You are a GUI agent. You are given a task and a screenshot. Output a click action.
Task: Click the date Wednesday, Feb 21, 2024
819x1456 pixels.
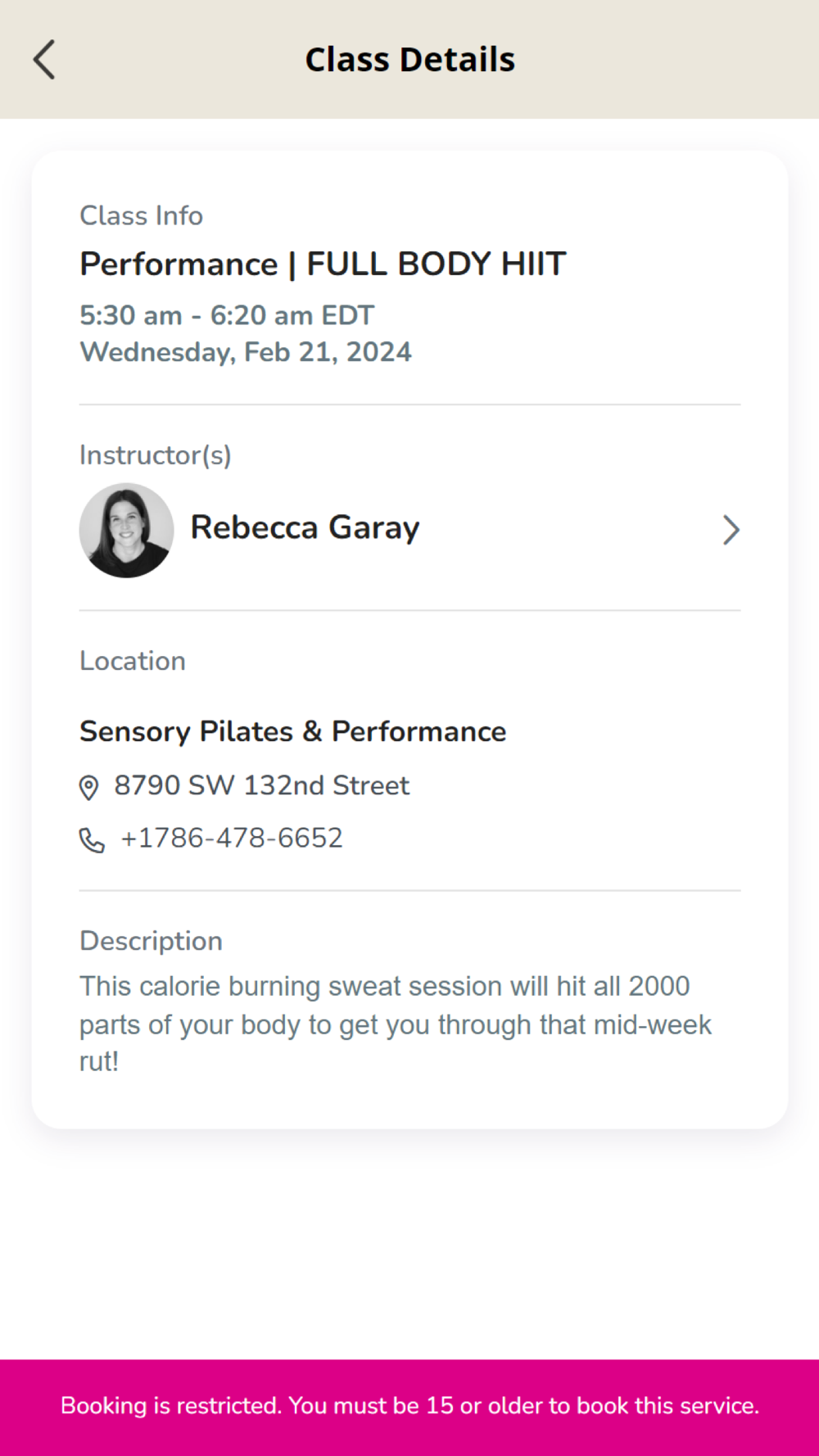coord(245,352)
